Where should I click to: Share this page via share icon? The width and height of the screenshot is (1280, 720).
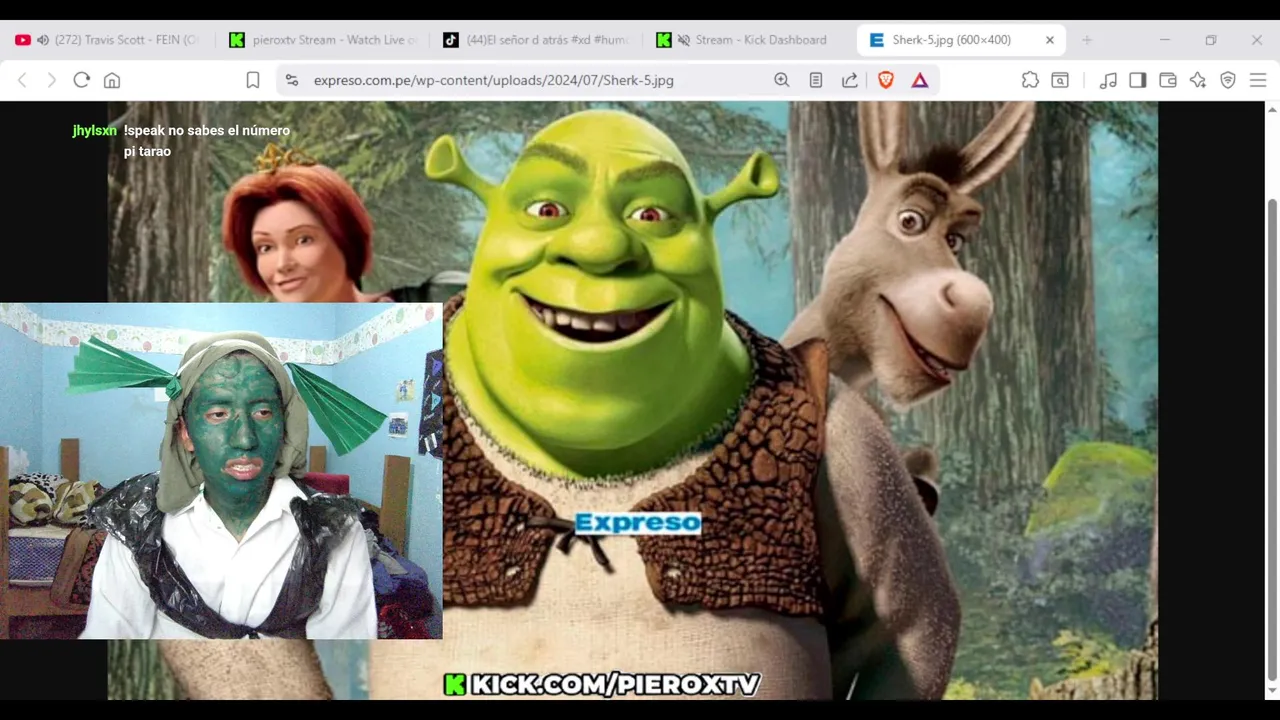click(850, 80)
